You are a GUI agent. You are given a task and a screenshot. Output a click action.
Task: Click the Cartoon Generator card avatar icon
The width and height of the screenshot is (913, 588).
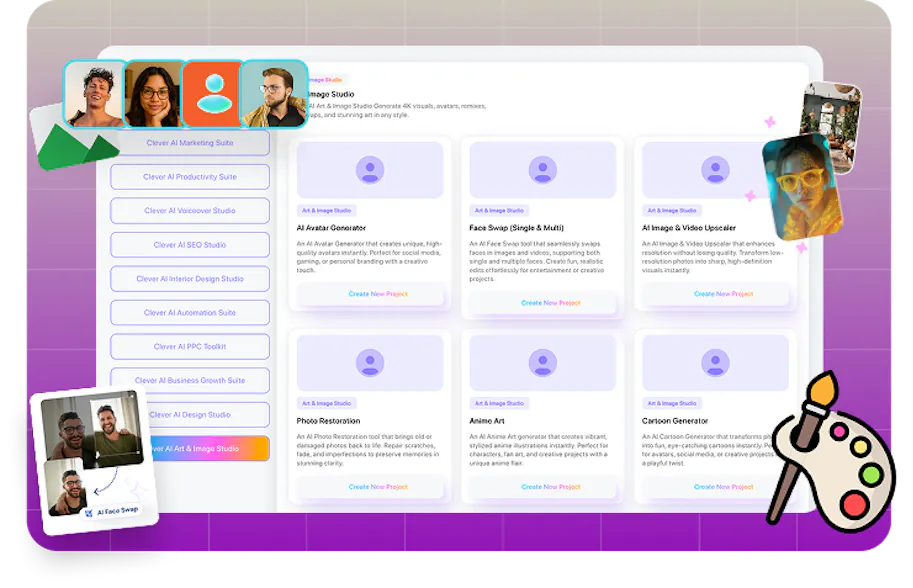pyautogui.click(x=715, y=362)
